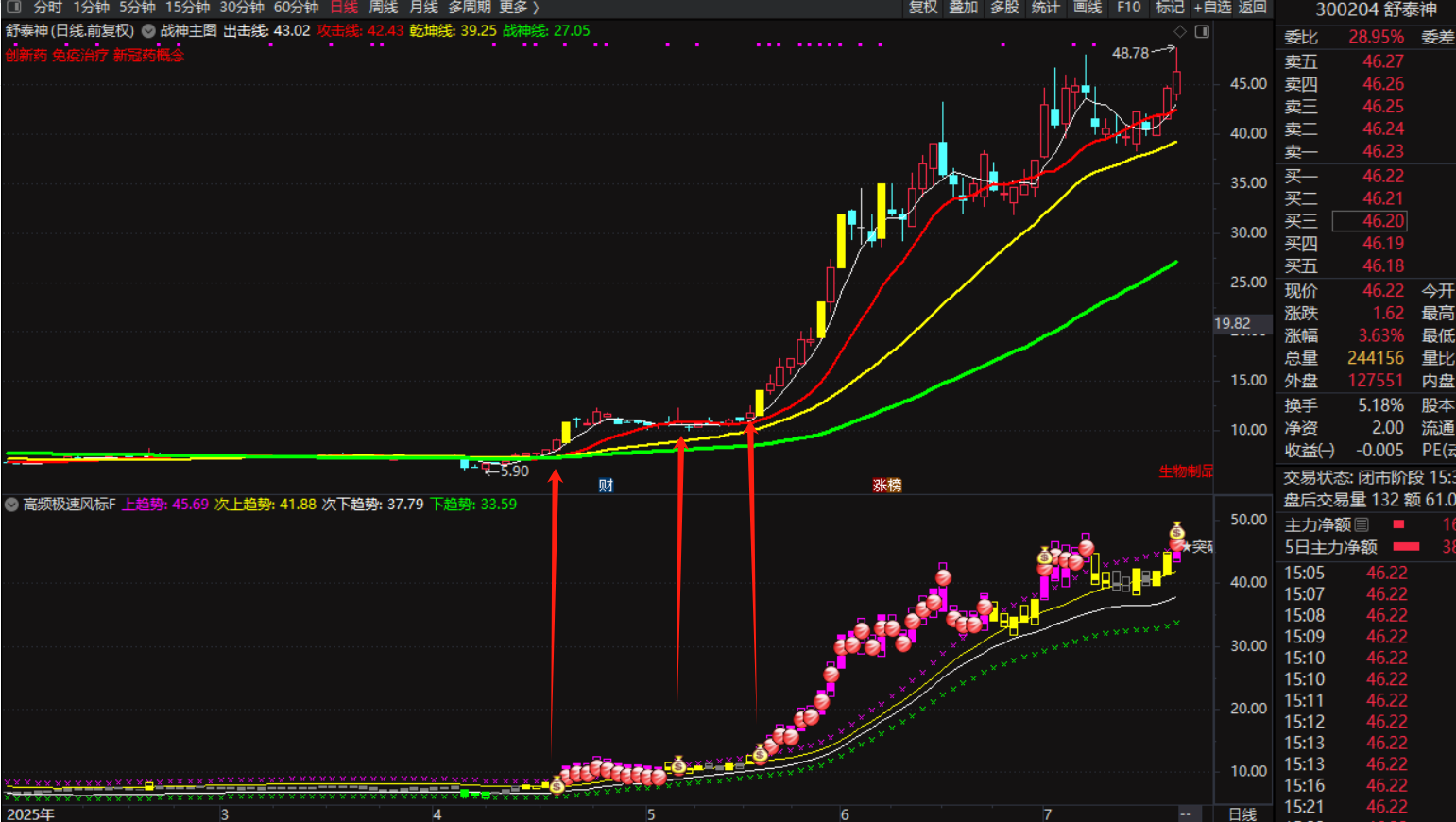Click the 日线 period label at the bottom

[x=1242, y=813]
